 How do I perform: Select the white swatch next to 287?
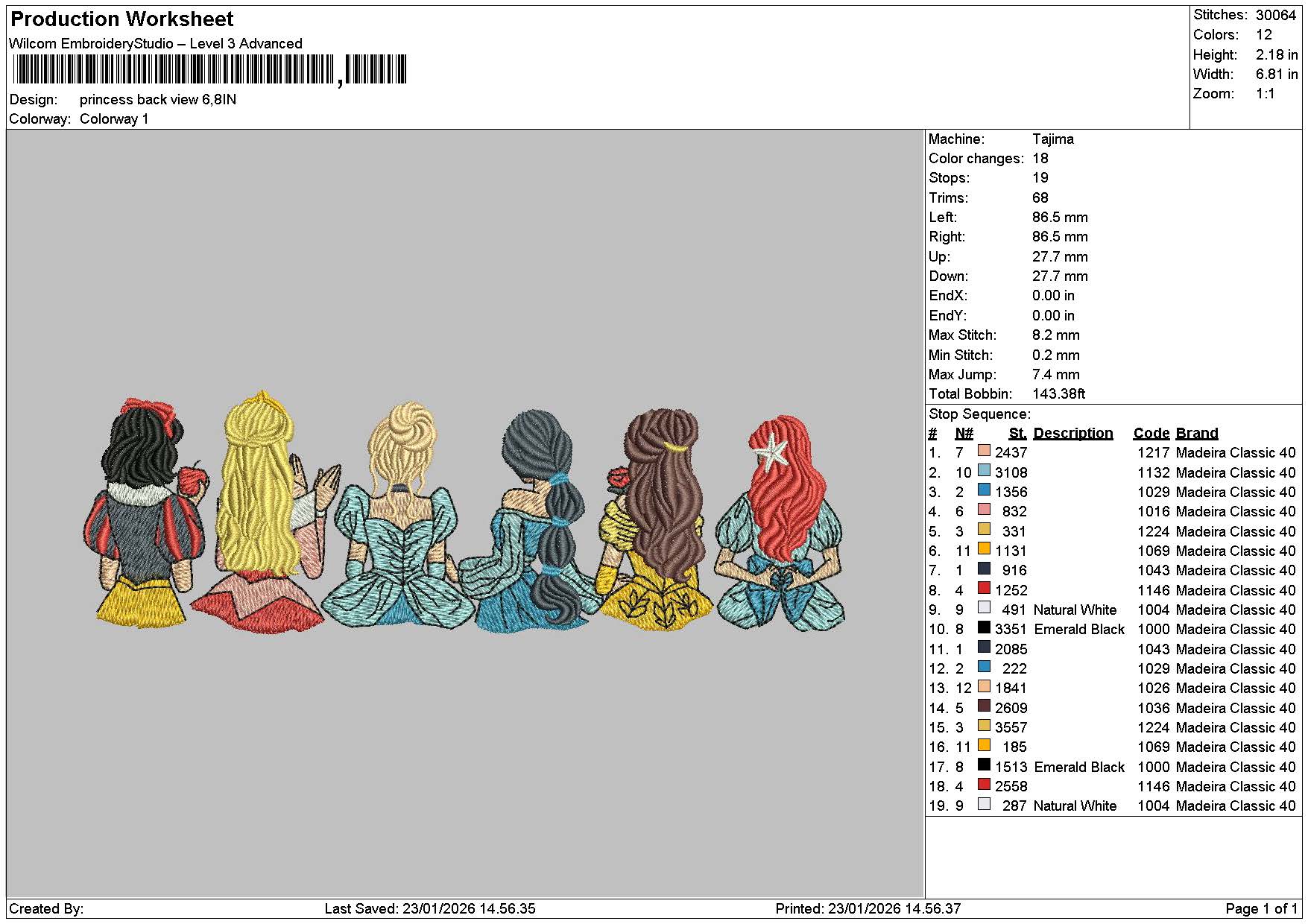(984, 804)
